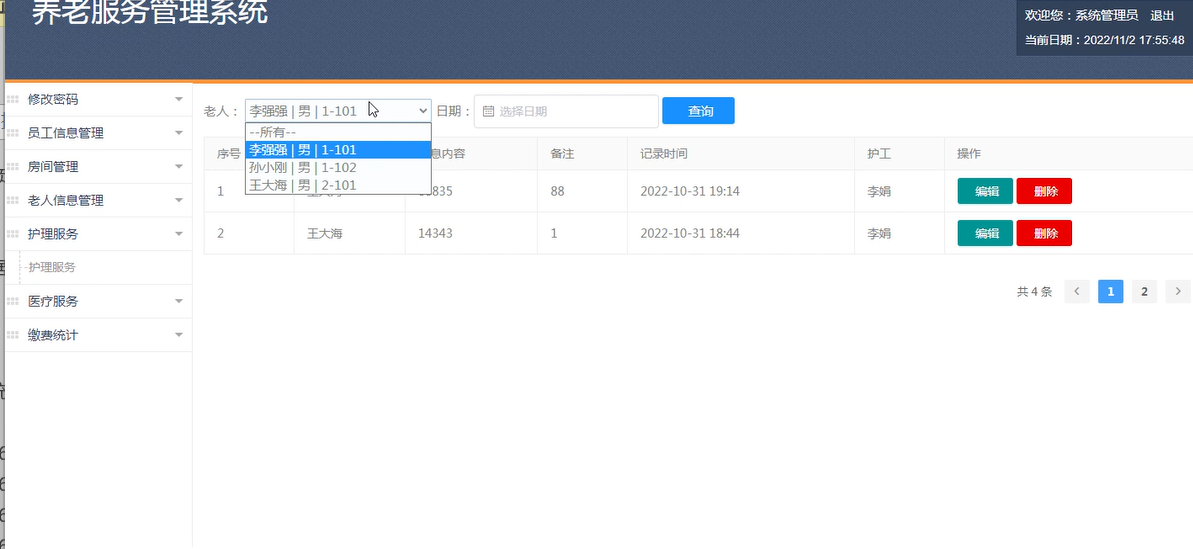The width and height of the screenshot is (1193, 549).
Task: Click the 查询 search button
Action: pos(698,111)
